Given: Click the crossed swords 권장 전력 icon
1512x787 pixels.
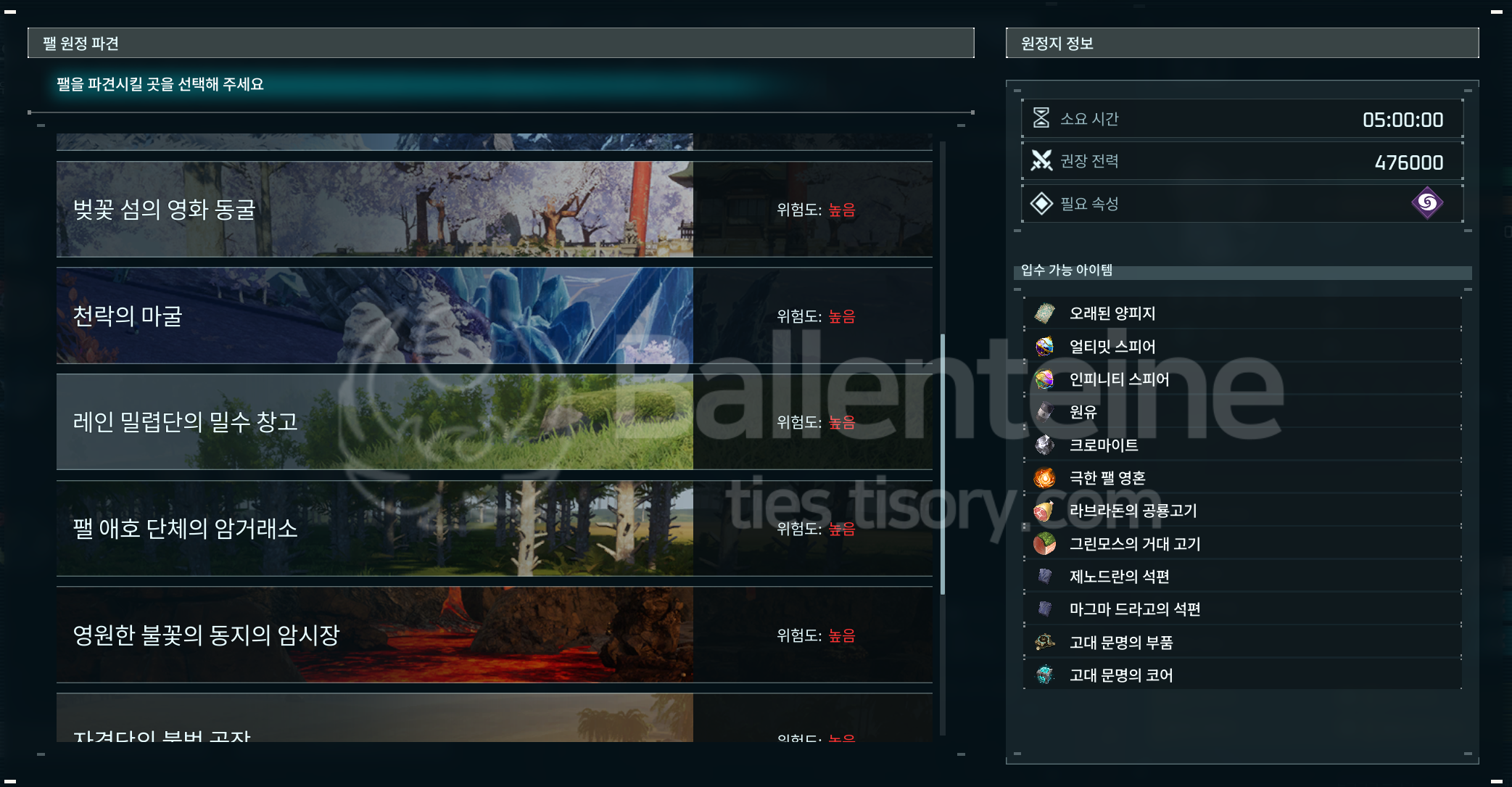Looking at the screenshot, I should [x=1041, y=160].
